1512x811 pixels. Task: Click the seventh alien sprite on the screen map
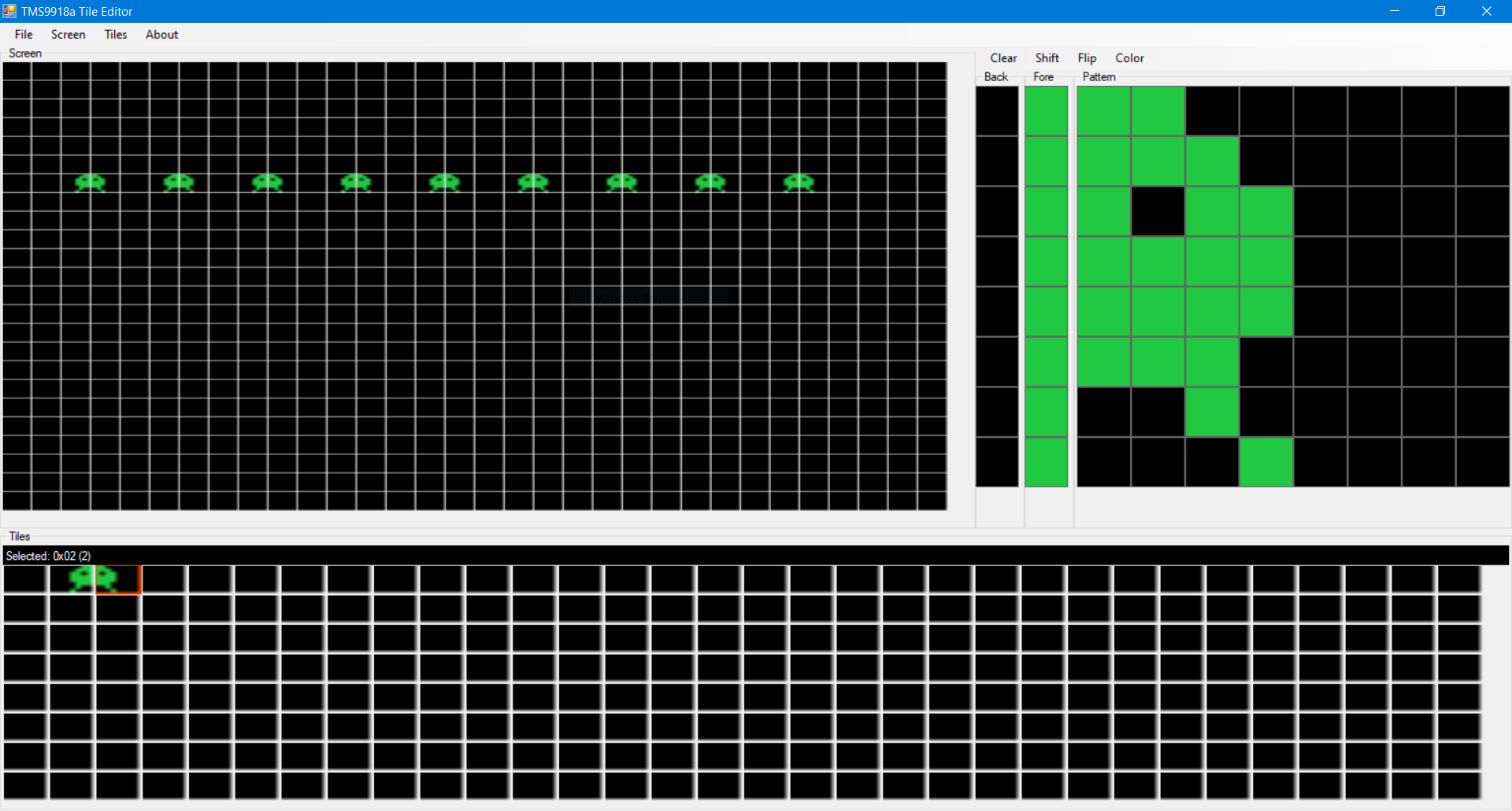[622, 183]
